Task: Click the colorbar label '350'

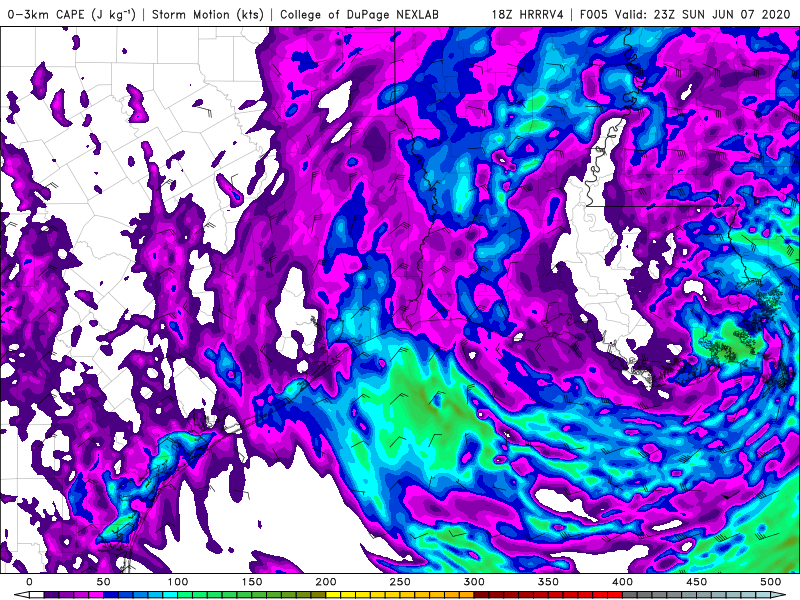Action: (x=548, y=582)
